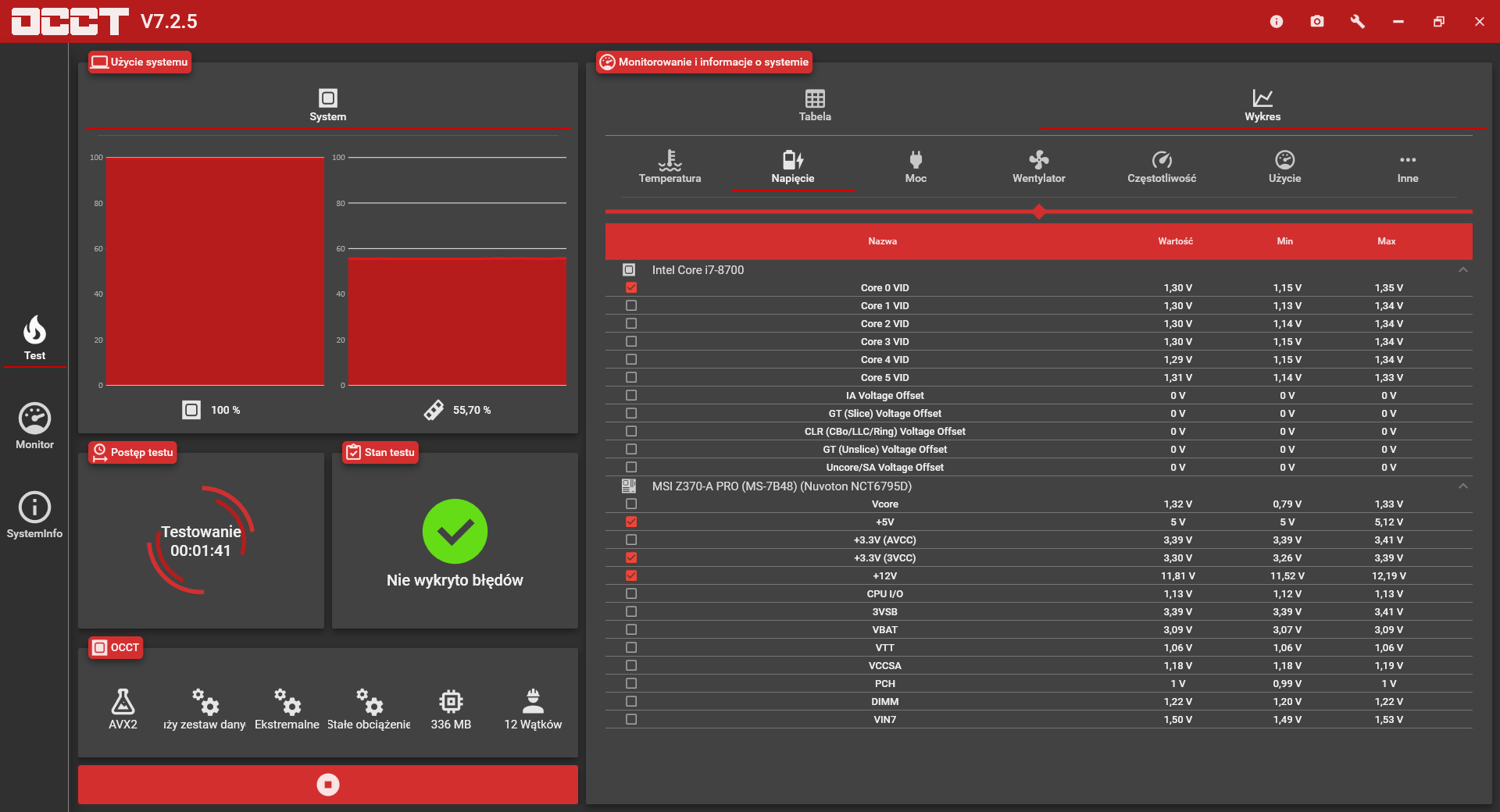Uncheck the Core 0 VID checkbox
Image resolution: width=1500 pixels, height=812 pixels.
pyautogui.click(x=631, y=287)
